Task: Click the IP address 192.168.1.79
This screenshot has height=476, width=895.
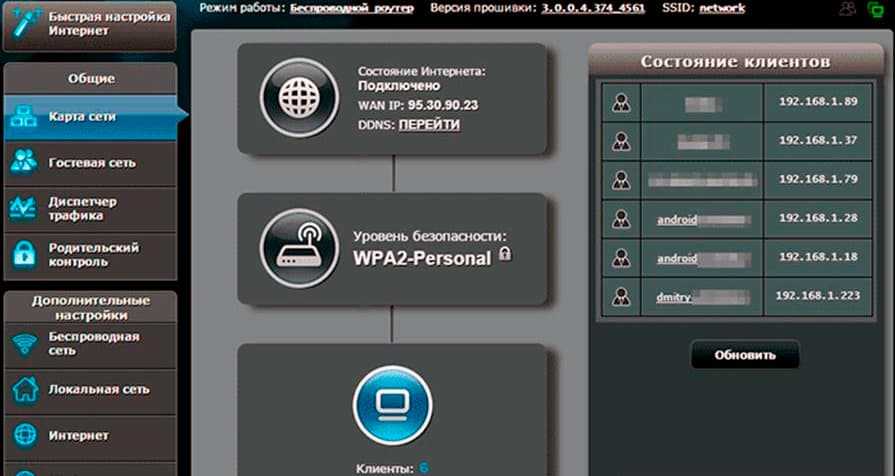Action: pos(818,179)
